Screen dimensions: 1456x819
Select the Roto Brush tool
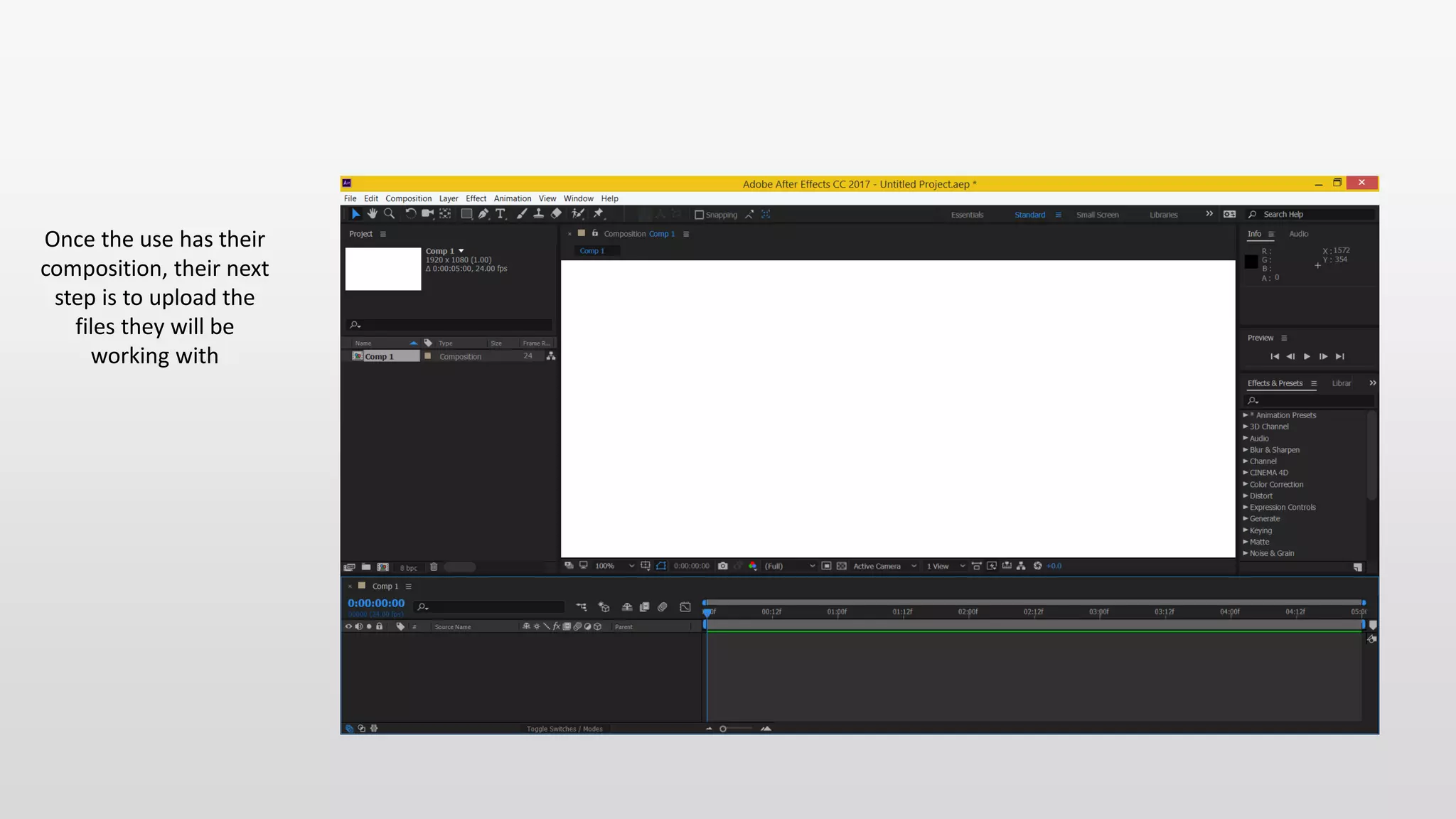point(578,214)
